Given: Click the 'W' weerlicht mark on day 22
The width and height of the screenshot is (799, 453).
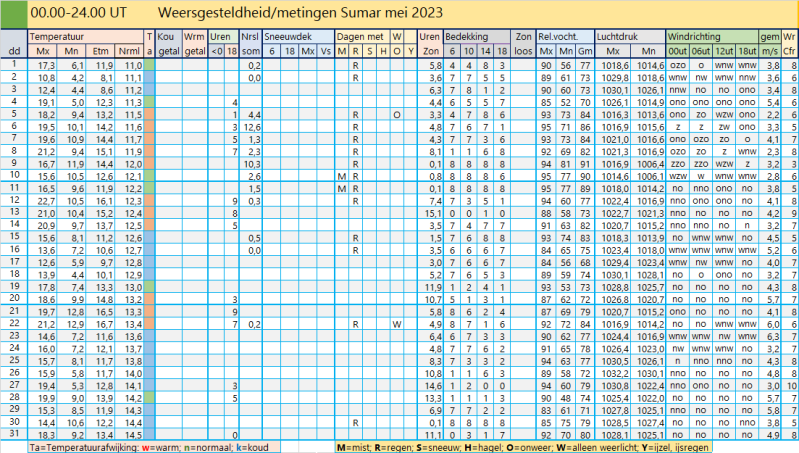Looking at the screenshot, I should (396, 324).
